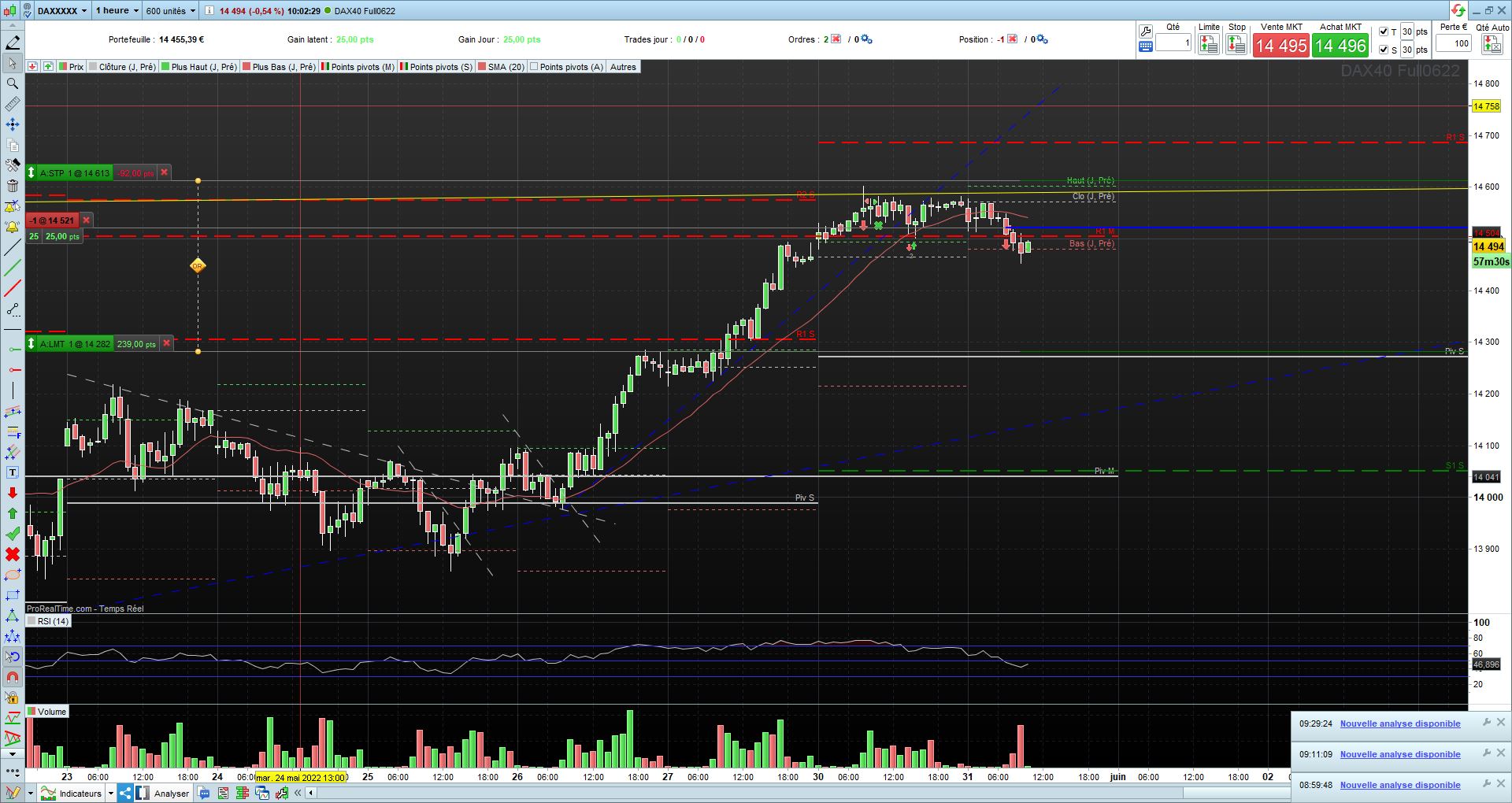
Task: Cancel the A:STP 14 613 order
Action: tap(165, 172)
